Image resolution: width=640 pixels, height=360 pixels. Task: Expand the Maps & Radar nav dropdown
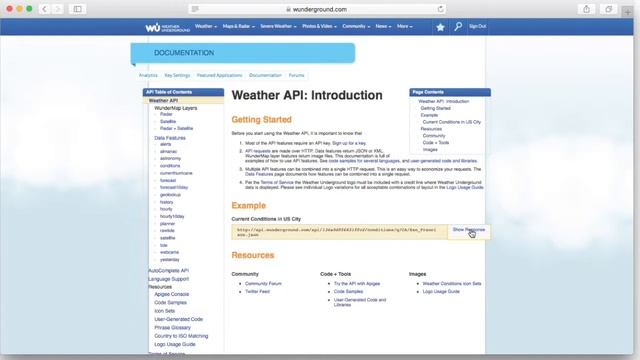pyautogui.click(x=238, y=26)
